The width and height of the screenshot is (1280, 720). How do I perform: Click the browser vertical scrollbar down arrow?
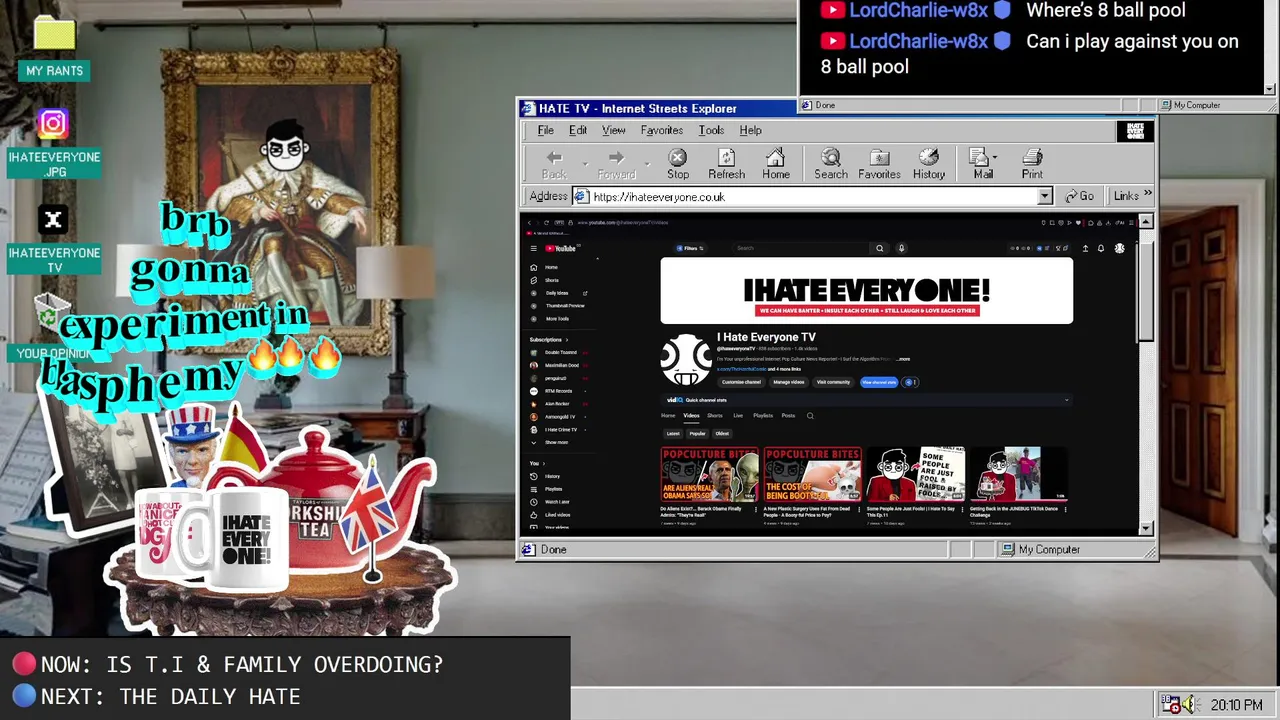point(1146,528)
